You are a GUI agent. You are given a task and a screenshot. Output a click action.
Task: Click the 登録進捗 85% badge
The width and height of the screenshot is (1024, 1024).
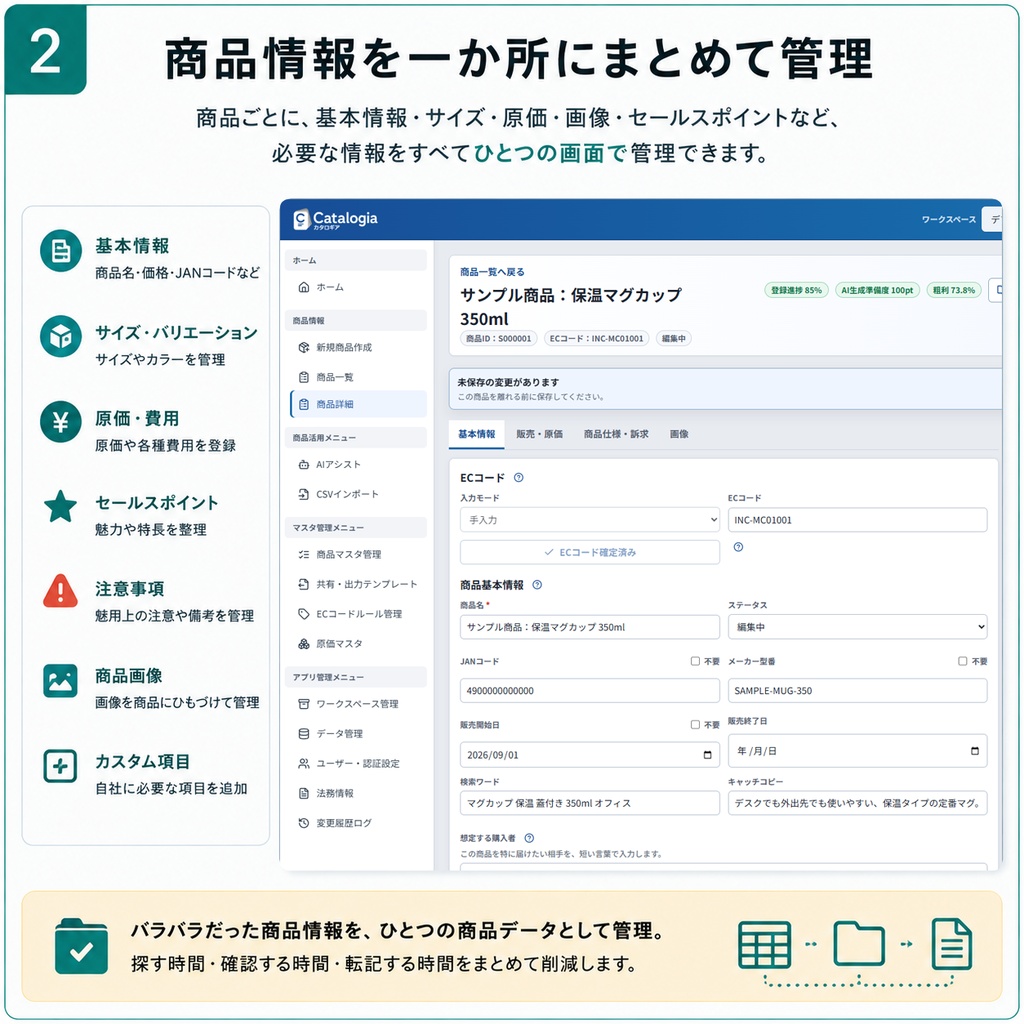796,290
